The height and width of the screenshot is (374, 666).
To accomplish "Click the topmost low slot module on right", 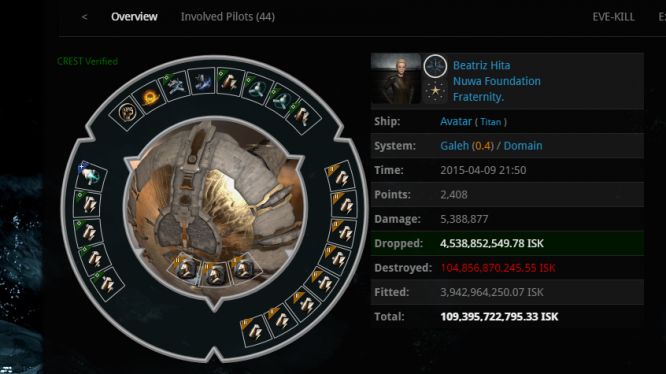I will pyautogui.click(x=340, y=177).
